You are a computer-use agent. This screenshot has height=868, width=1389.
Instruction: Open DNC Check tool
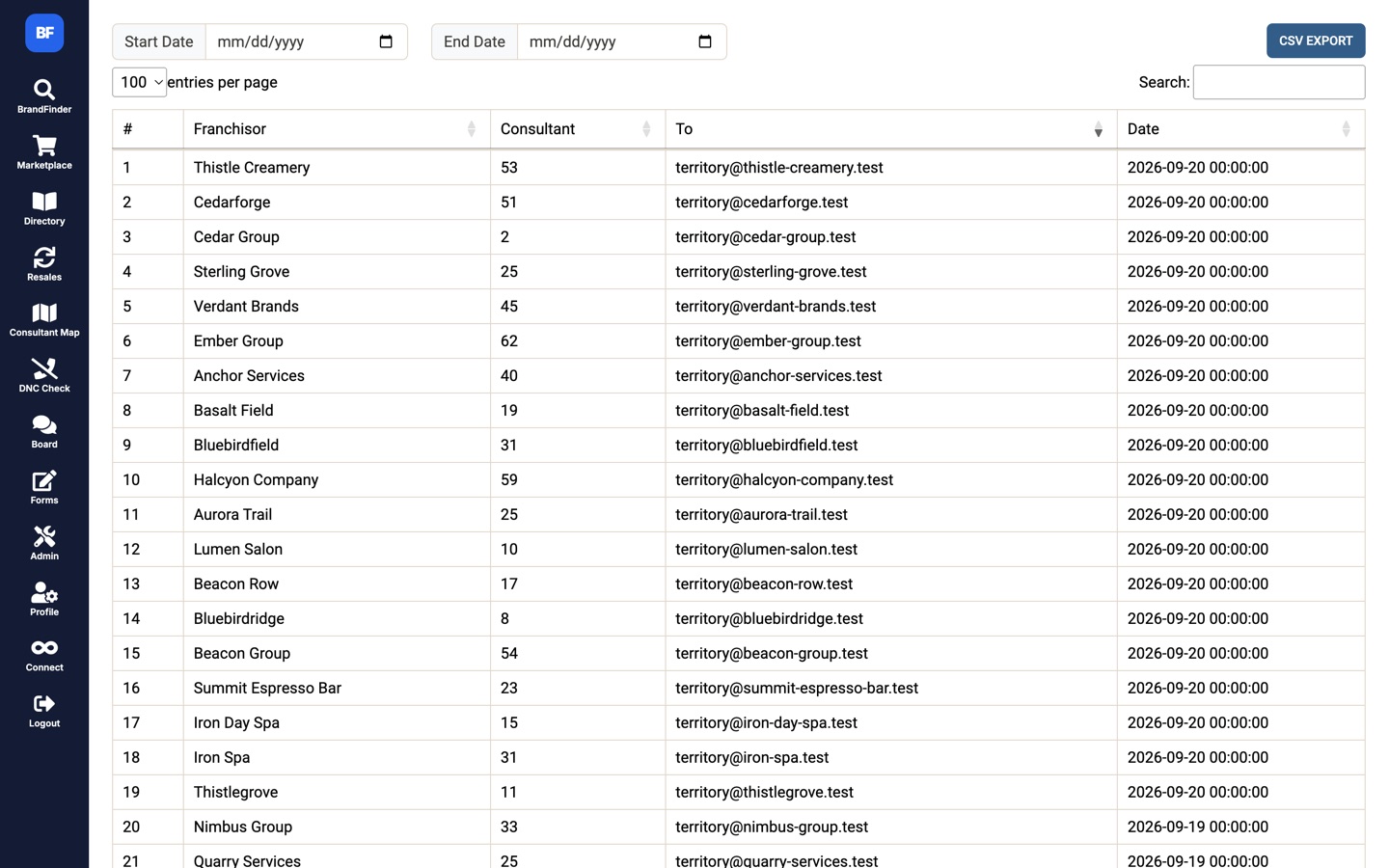[44, 376]
